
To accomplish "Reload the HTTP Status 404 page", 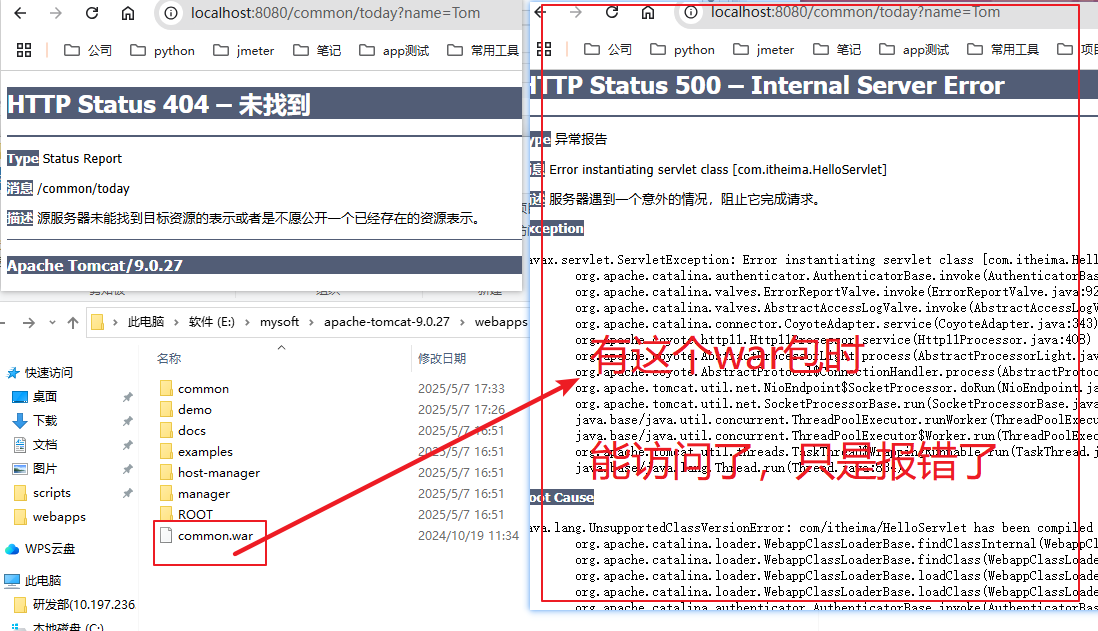I will (92, 13).
